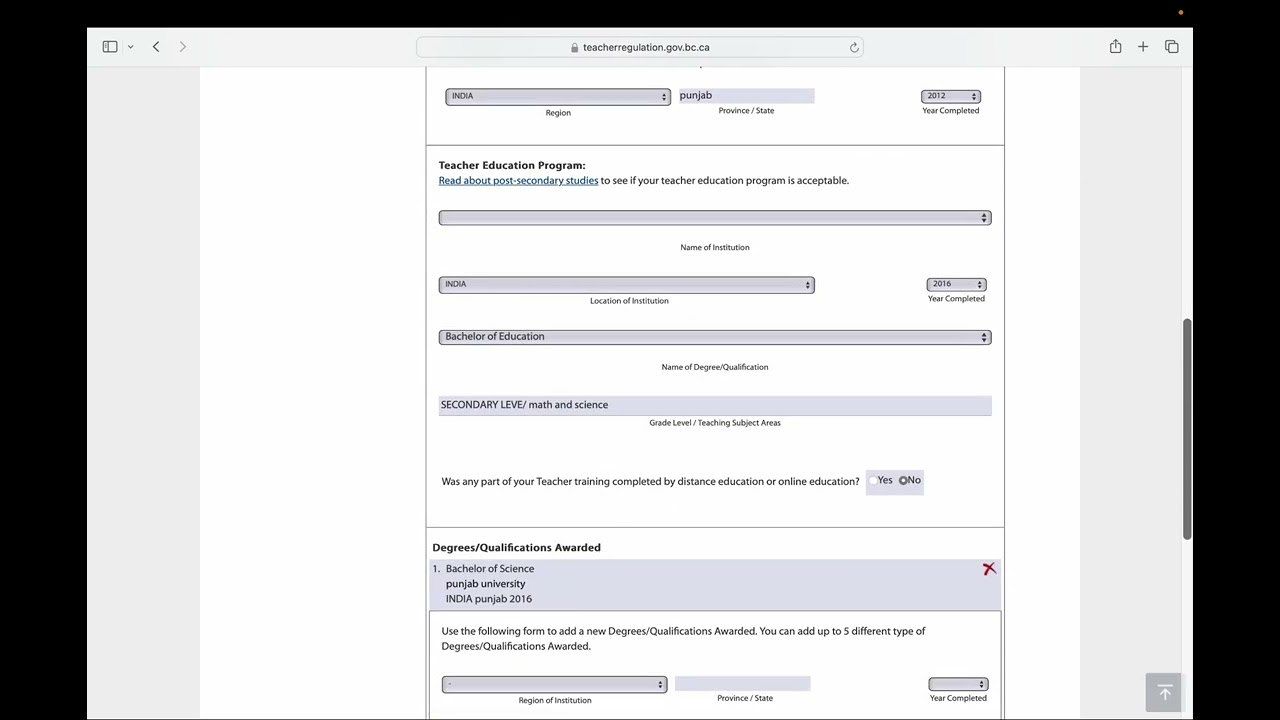Click the scroll-to-top arrow button
Screen dimensions: 1280x720
pyautogui.click(x=1164, y=692)
